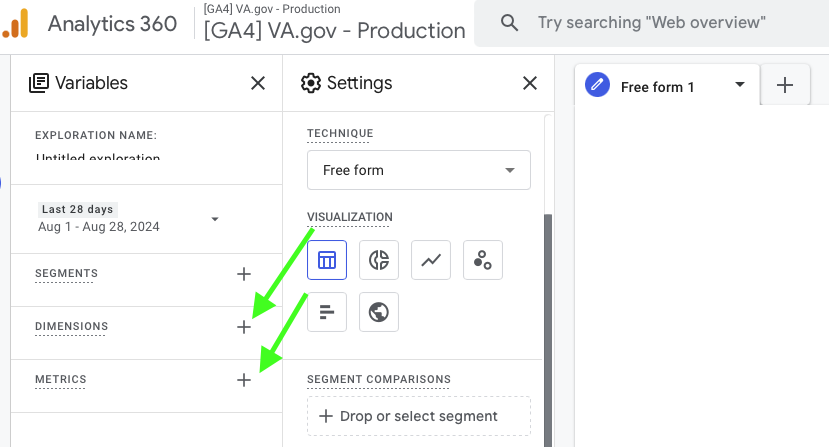829x447 pixels.
Task: Add a new segment with plus icon
Action: 243,274
